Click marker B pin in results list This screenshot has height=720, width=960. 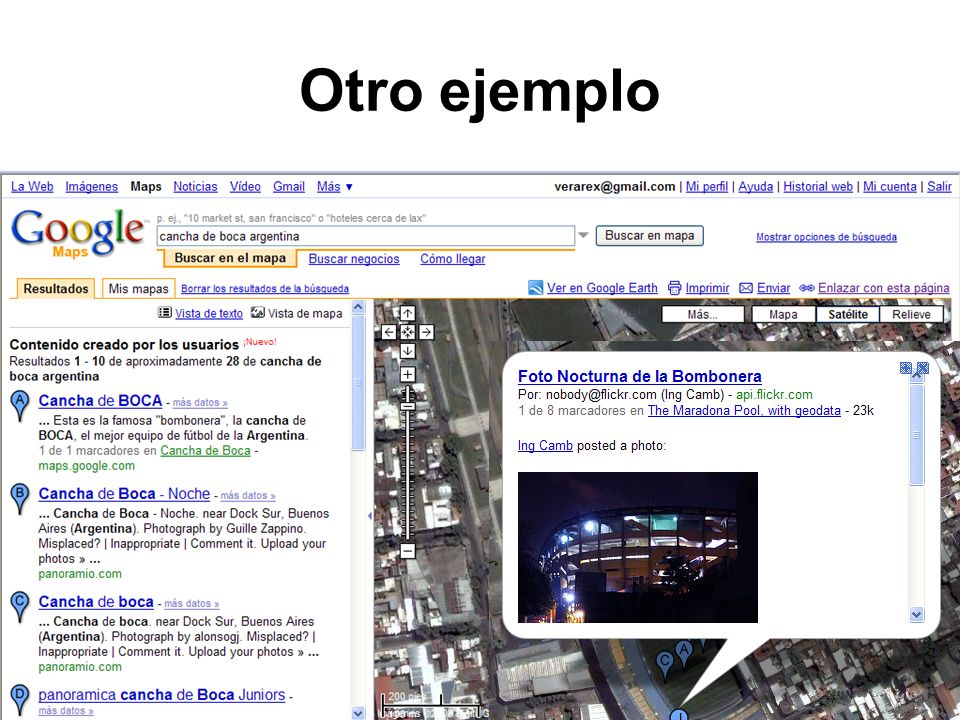[x=20, y=498]
